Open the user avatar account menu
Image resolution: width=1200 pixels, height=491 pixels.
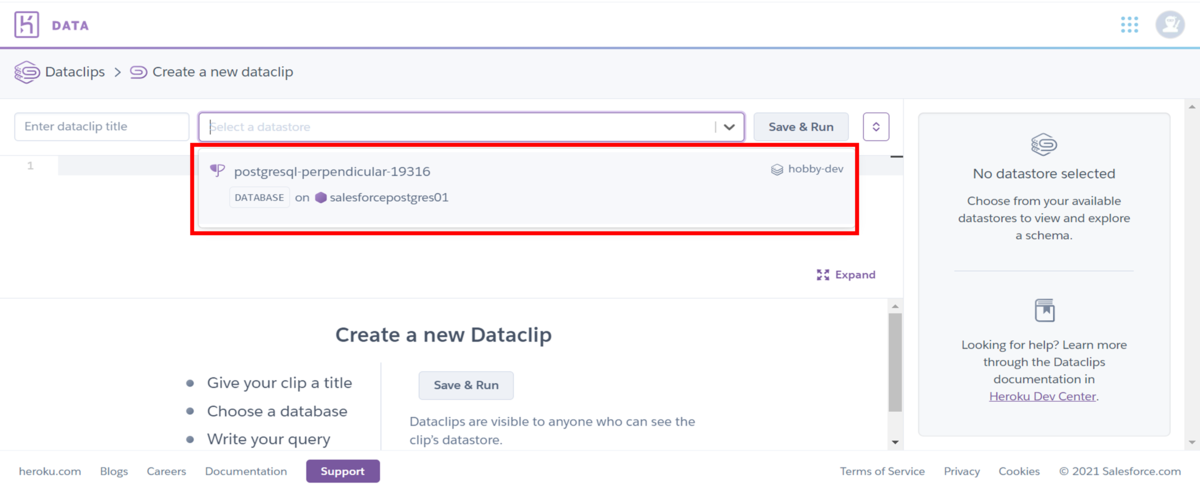1170,25
